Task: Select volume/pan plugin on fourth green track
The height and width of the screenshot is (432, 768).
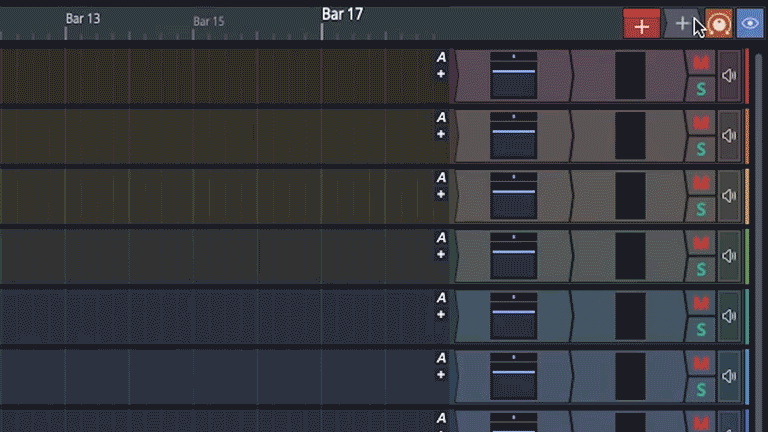Action: (x=514, y=256)
